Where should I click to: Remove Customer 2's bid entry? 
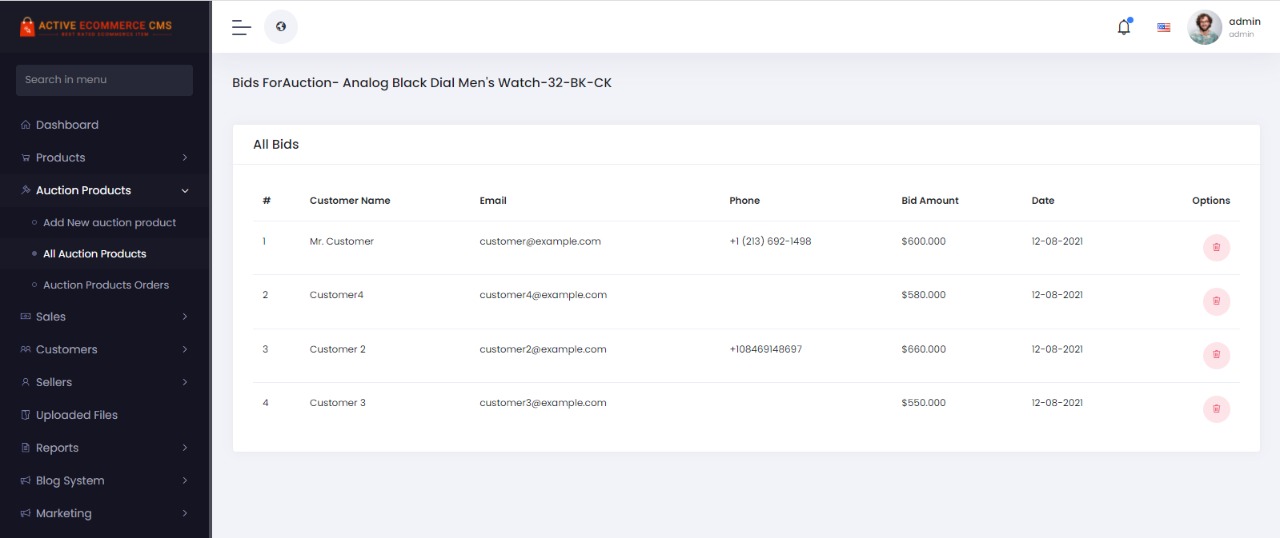(x=1216, y=355)
